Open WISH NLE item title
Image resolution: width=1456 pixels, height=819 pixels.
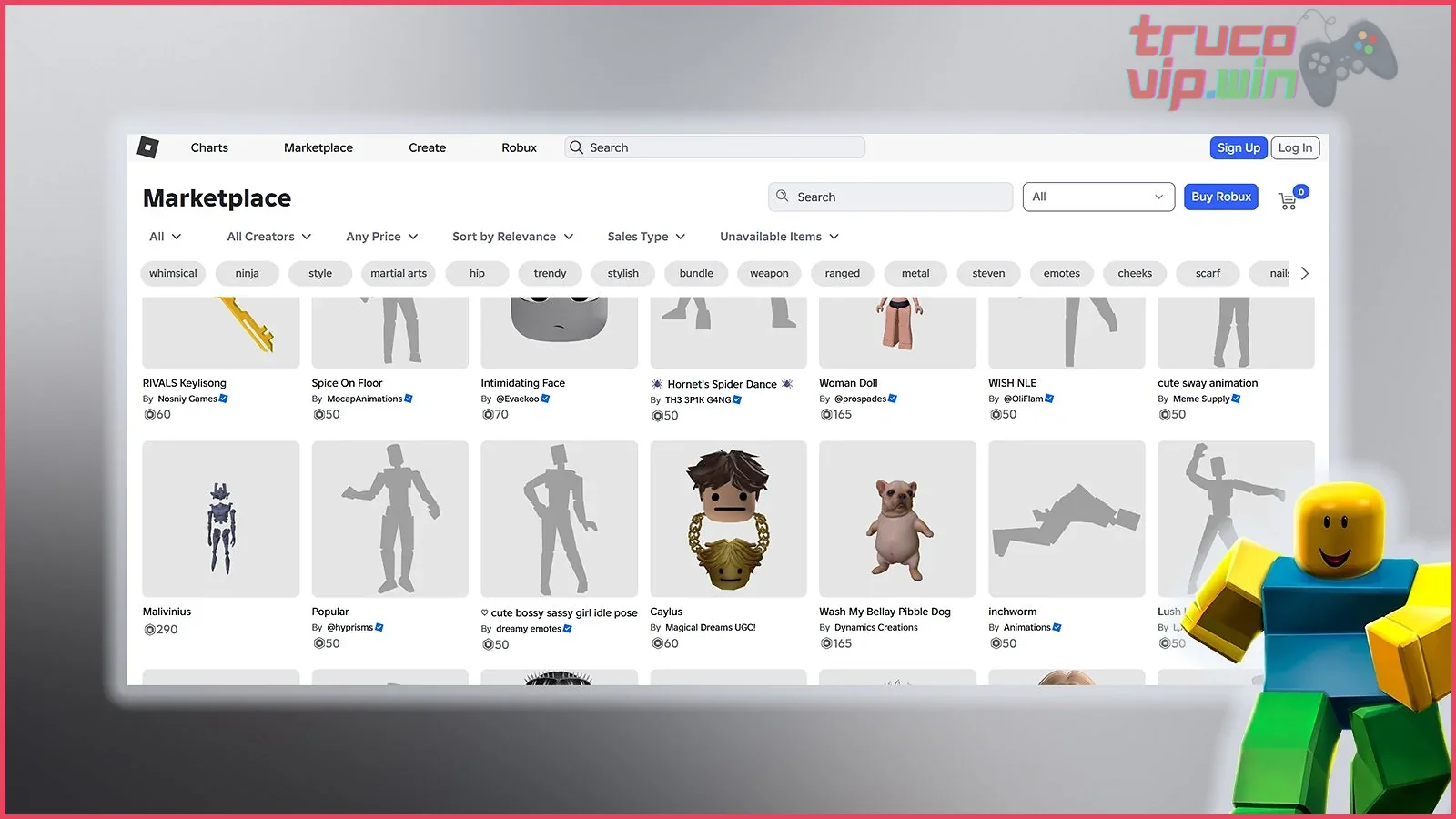pos(1013,383)
